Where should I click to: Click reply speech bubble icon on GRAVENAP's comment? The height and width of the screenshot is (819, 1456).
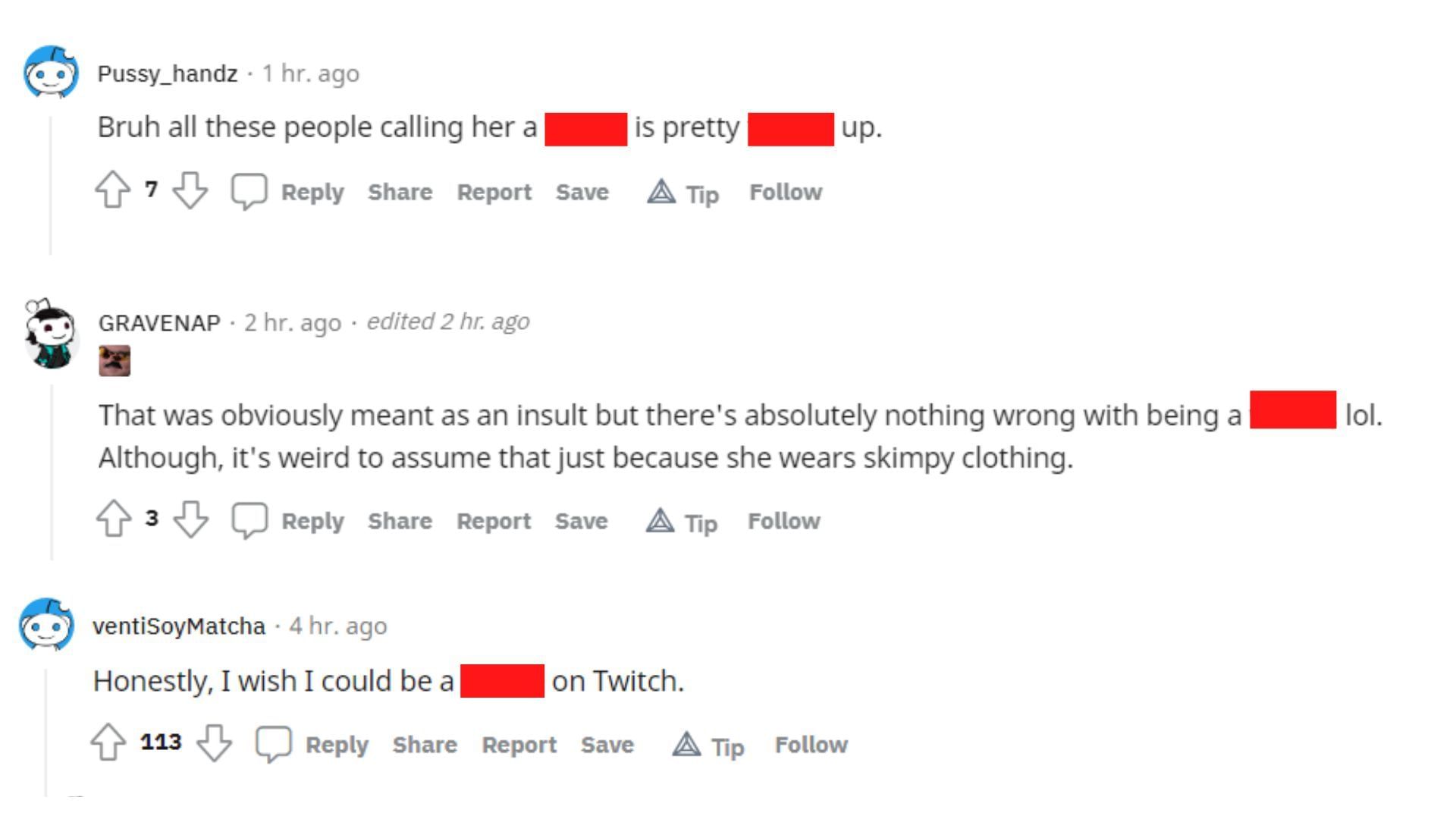point(249,520)
